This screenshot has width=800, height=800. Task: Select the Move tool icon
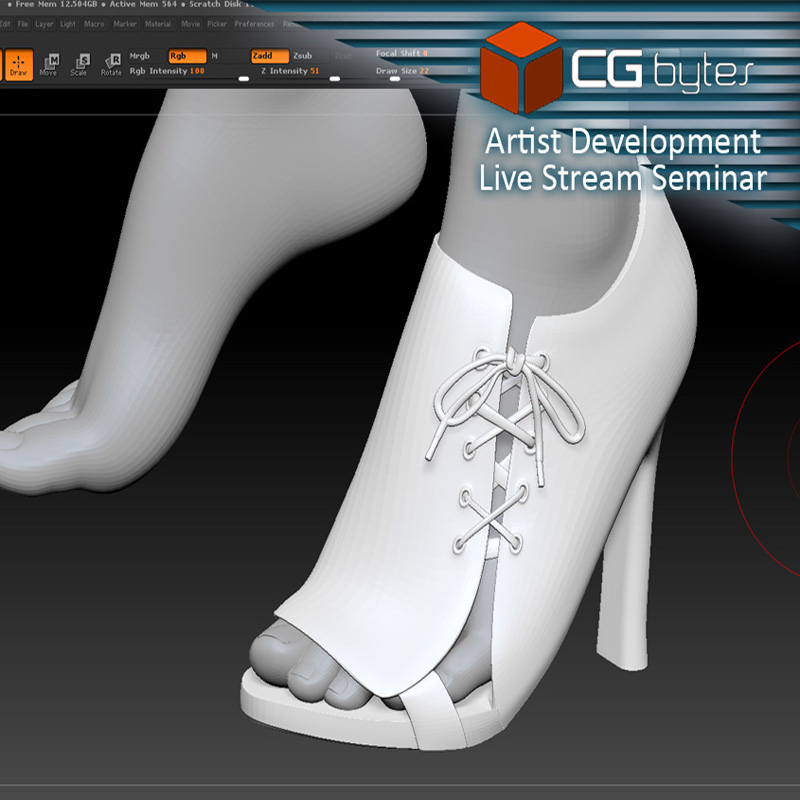coord(49,65)
